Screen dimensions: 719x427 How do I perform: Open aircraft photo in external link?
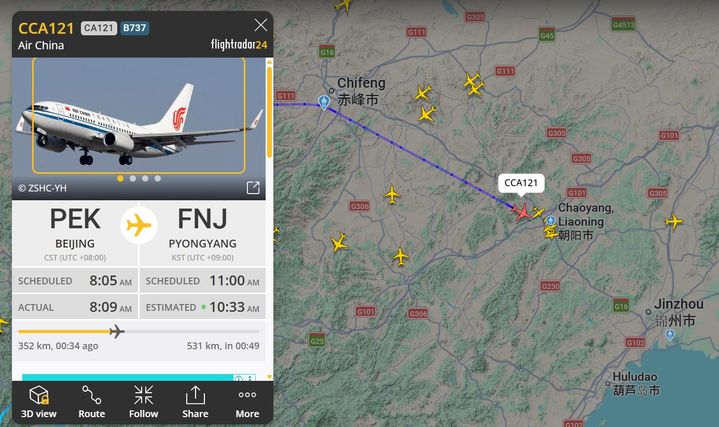pos(253,187)
